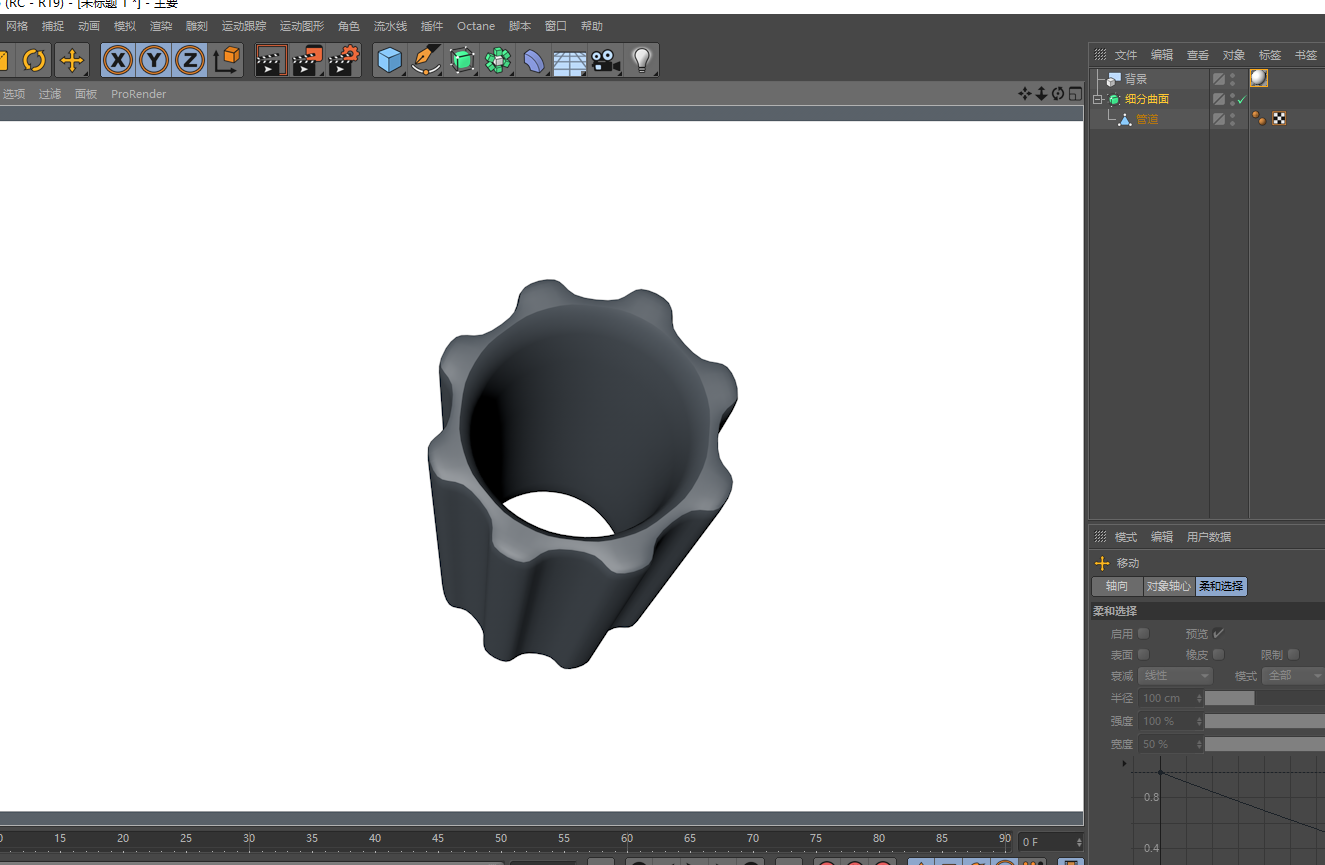Open the 雕刻 menu
The height and width of the screenshot is (865, 1325).
click(x=197, y=26)
